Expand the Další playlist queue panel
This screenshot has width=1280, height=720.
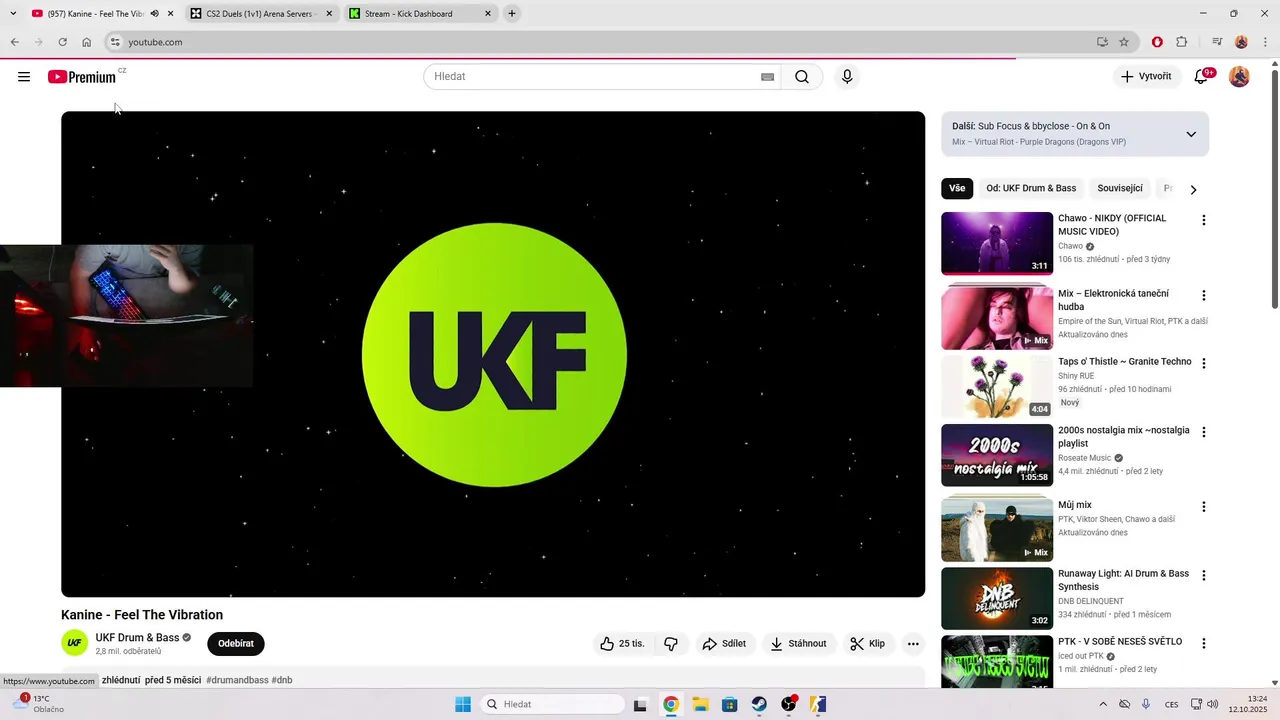coord(1191,134)
